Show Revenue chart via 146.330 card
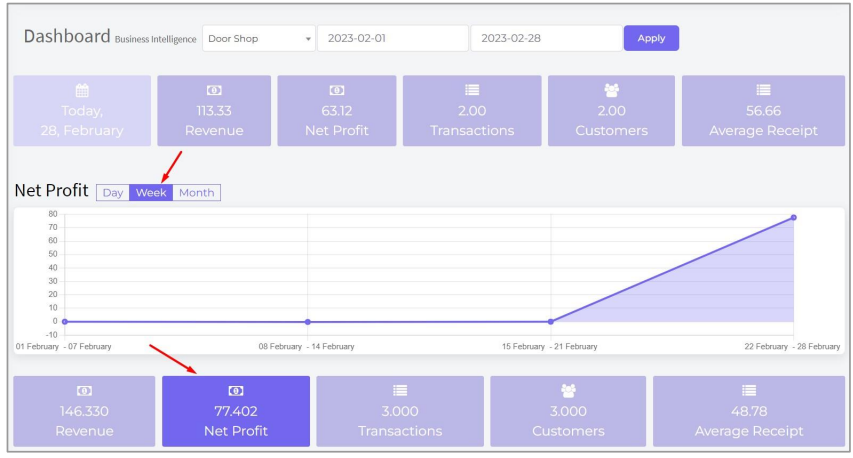 [x=84, y=411]
